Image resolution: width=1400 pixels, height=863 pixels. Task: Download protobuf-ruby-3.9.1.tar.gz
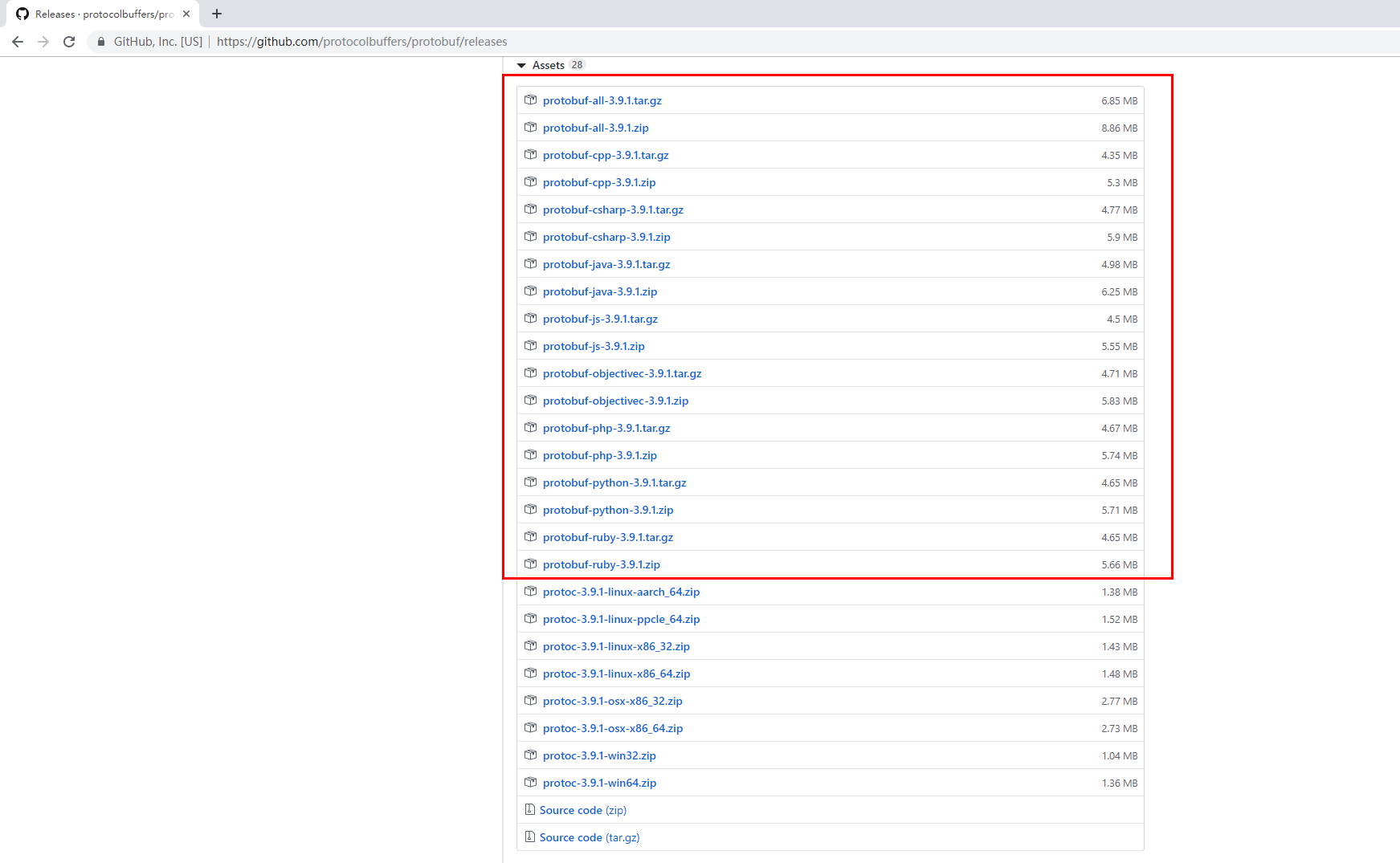pyautogui.click(x=608, y=537)
